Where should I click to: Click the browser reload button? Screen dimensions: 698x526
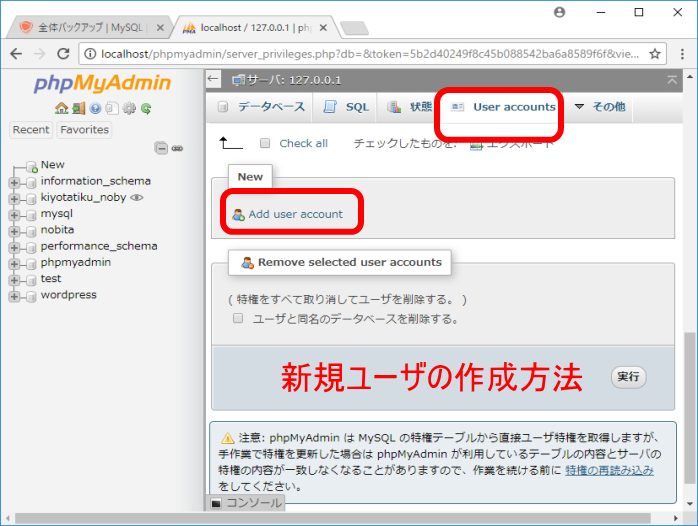point(64,54)
